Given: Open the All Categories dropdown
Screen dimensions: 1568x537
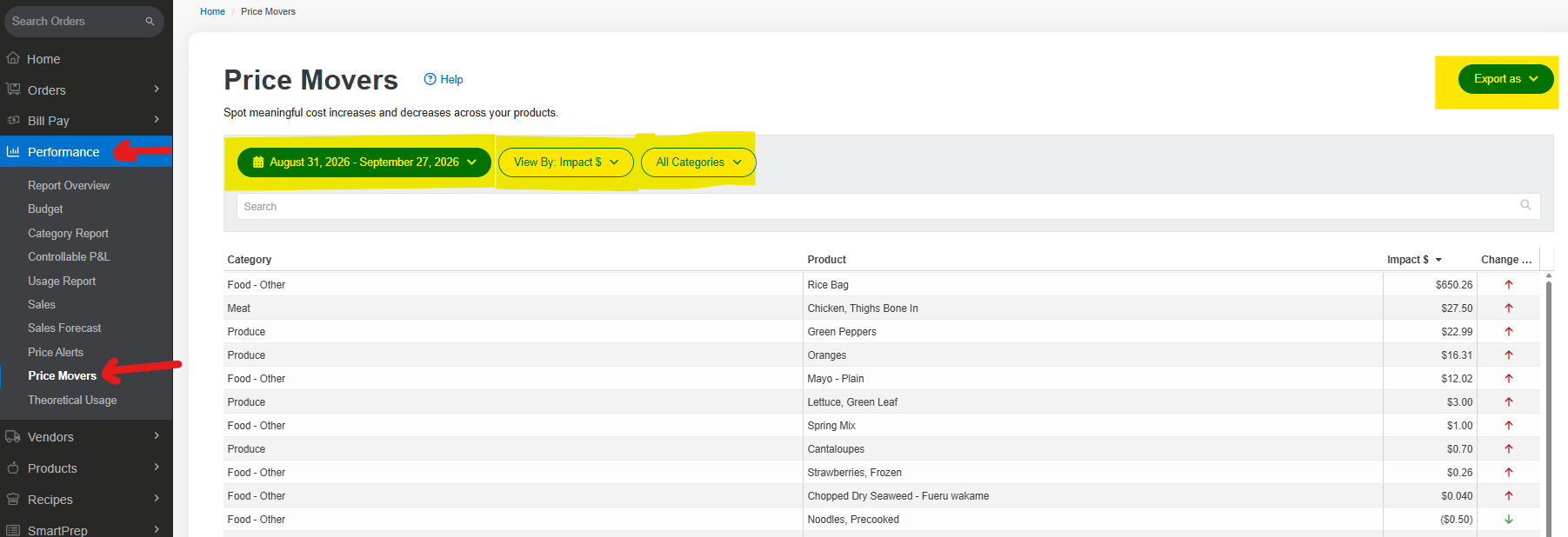Looking at the screenshot, I should tap(698, 162).
